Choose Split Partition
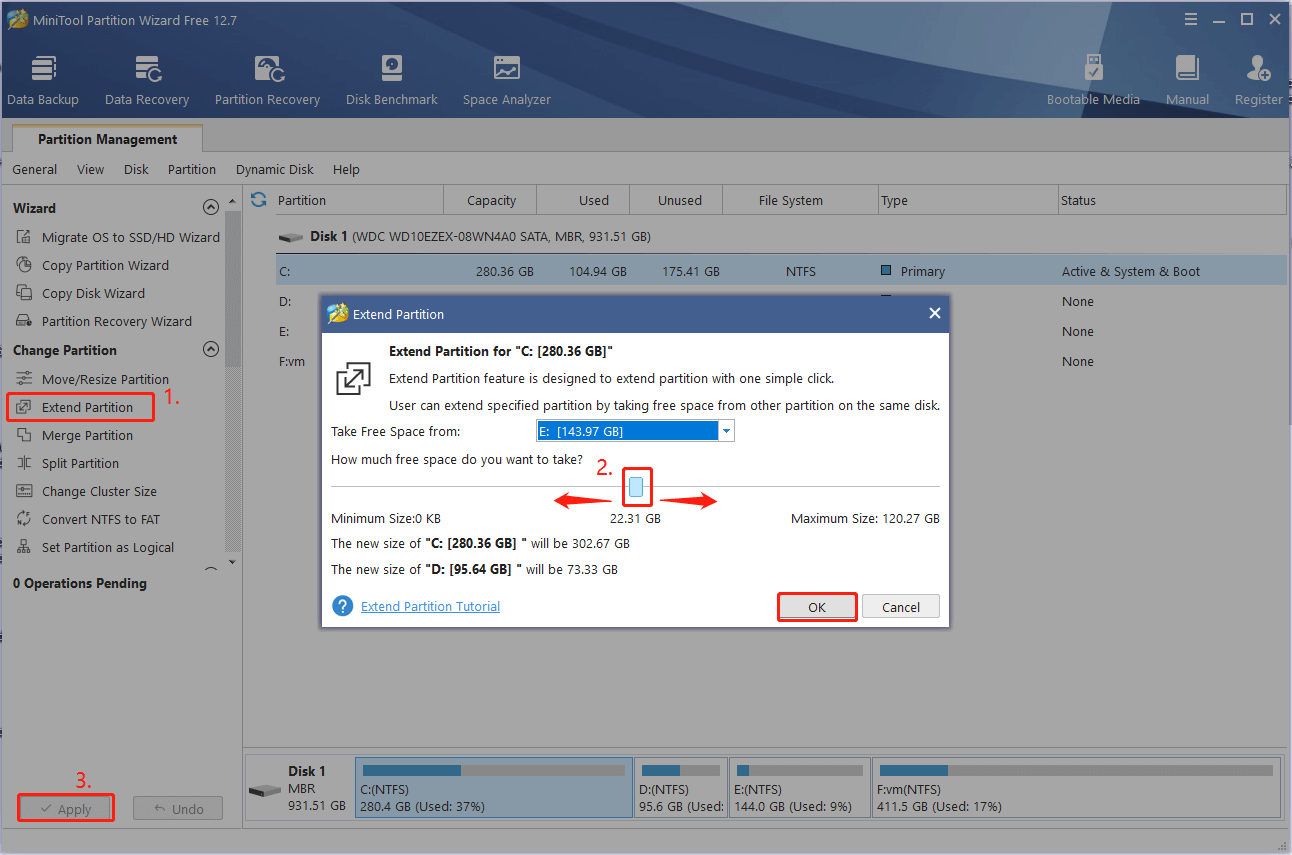The width and height of the screenshot is (1292, 855). pyautogui.click(x=67, y=463)
